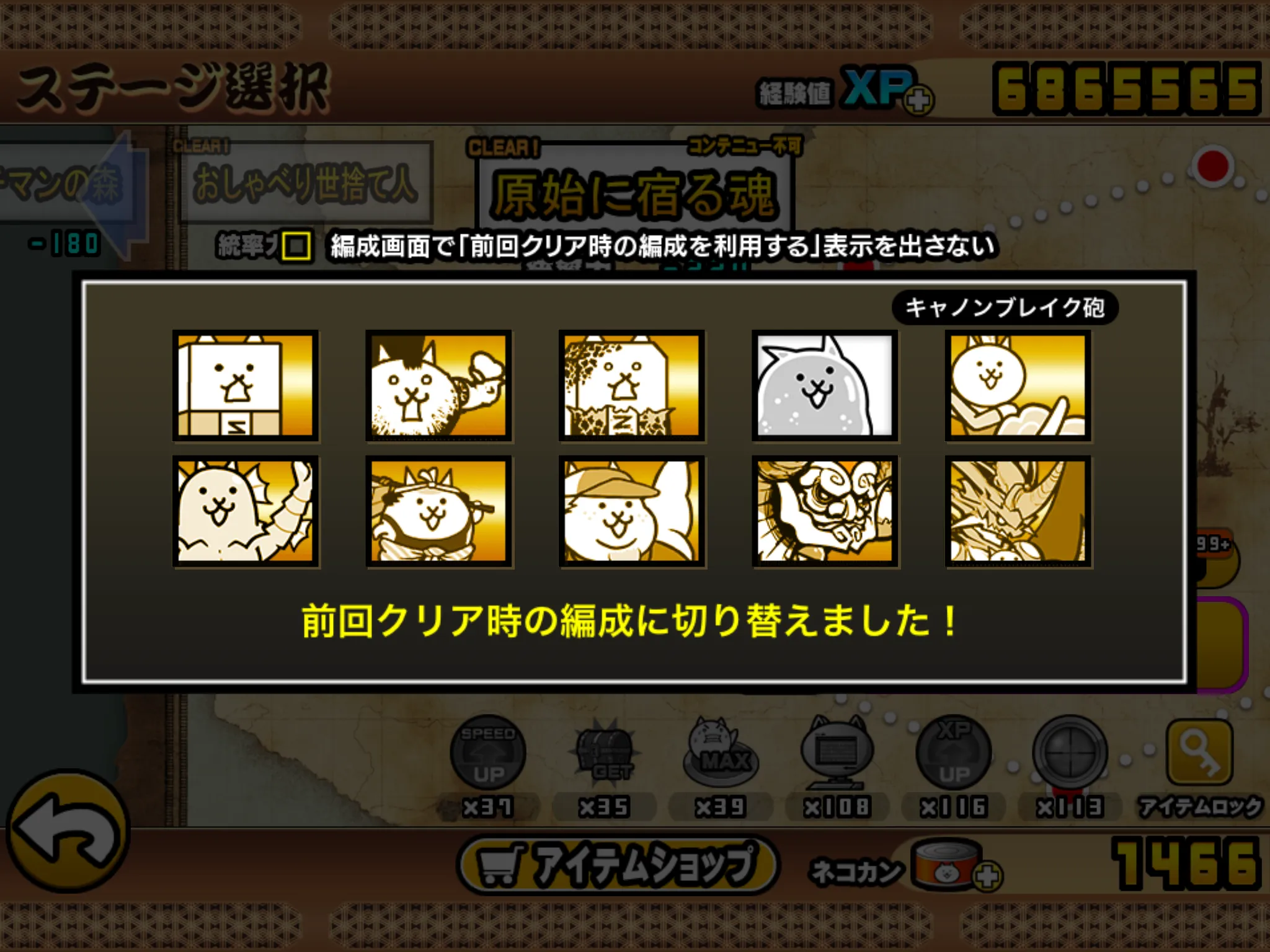Viewport: 1270px width, 952px height.
Task: Tap the キャノンブレイク砲 cannon label
Action: pyautogui.click(x=1005, y=307)
